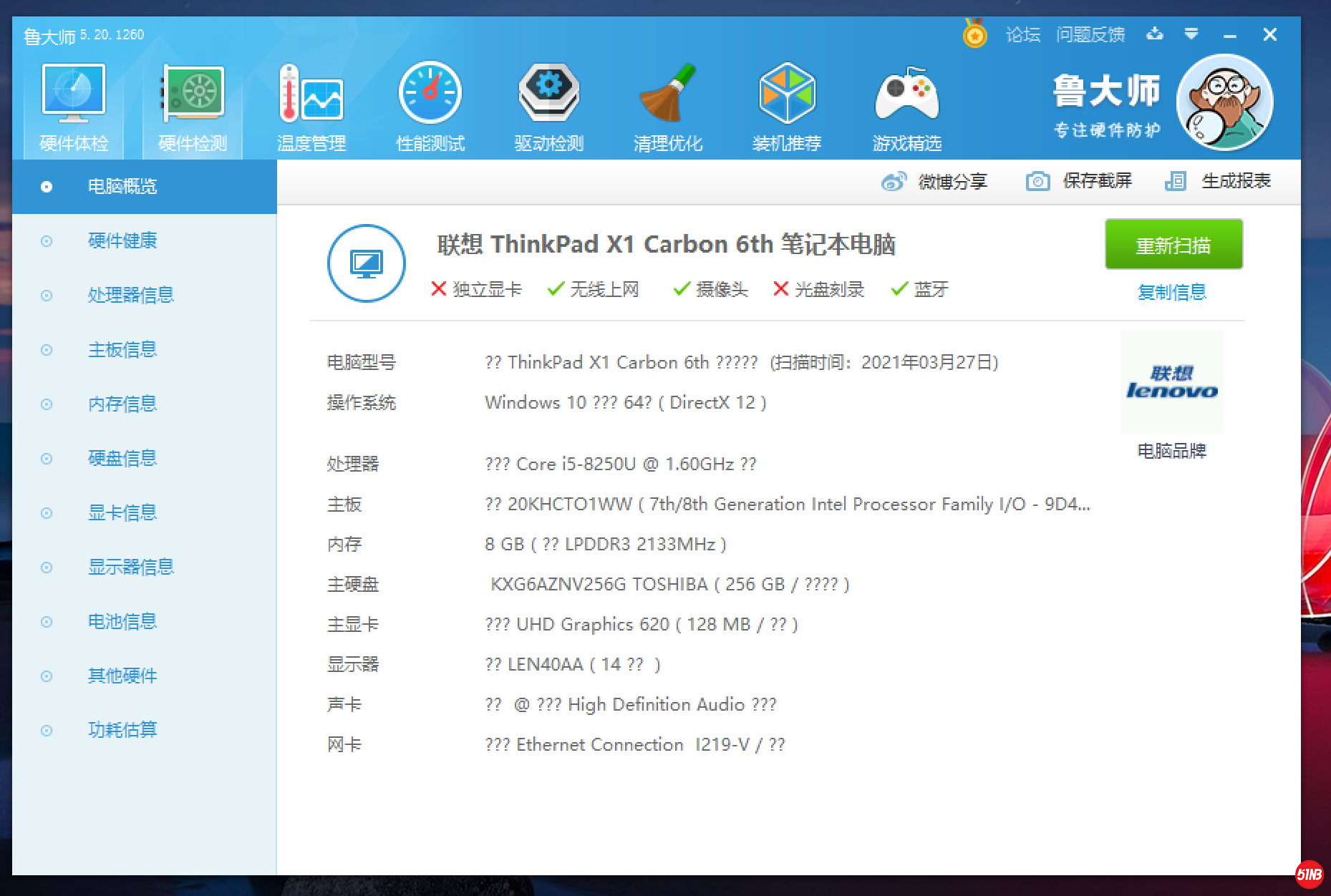The width and height of the screenshot is (1331, 896).
Task: Click the 游戏精选 gamepad icon
Action: 906,95
